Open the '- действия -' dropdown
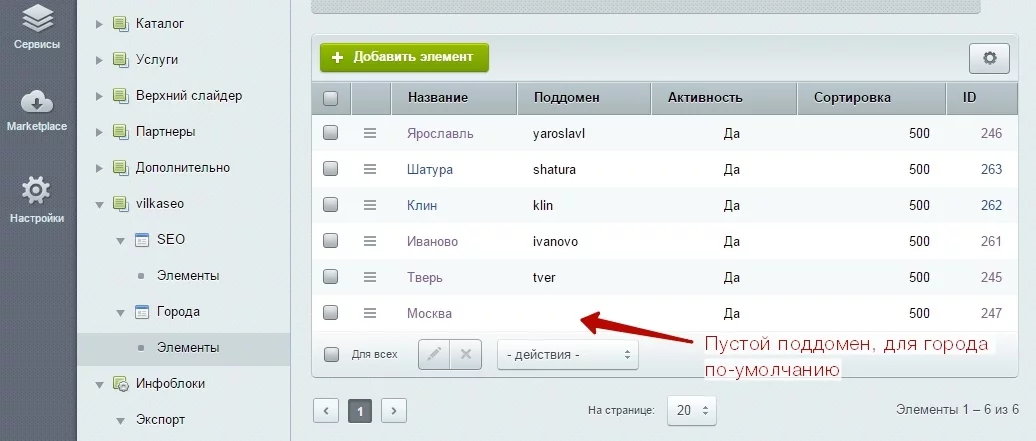 tap(567, 354)
